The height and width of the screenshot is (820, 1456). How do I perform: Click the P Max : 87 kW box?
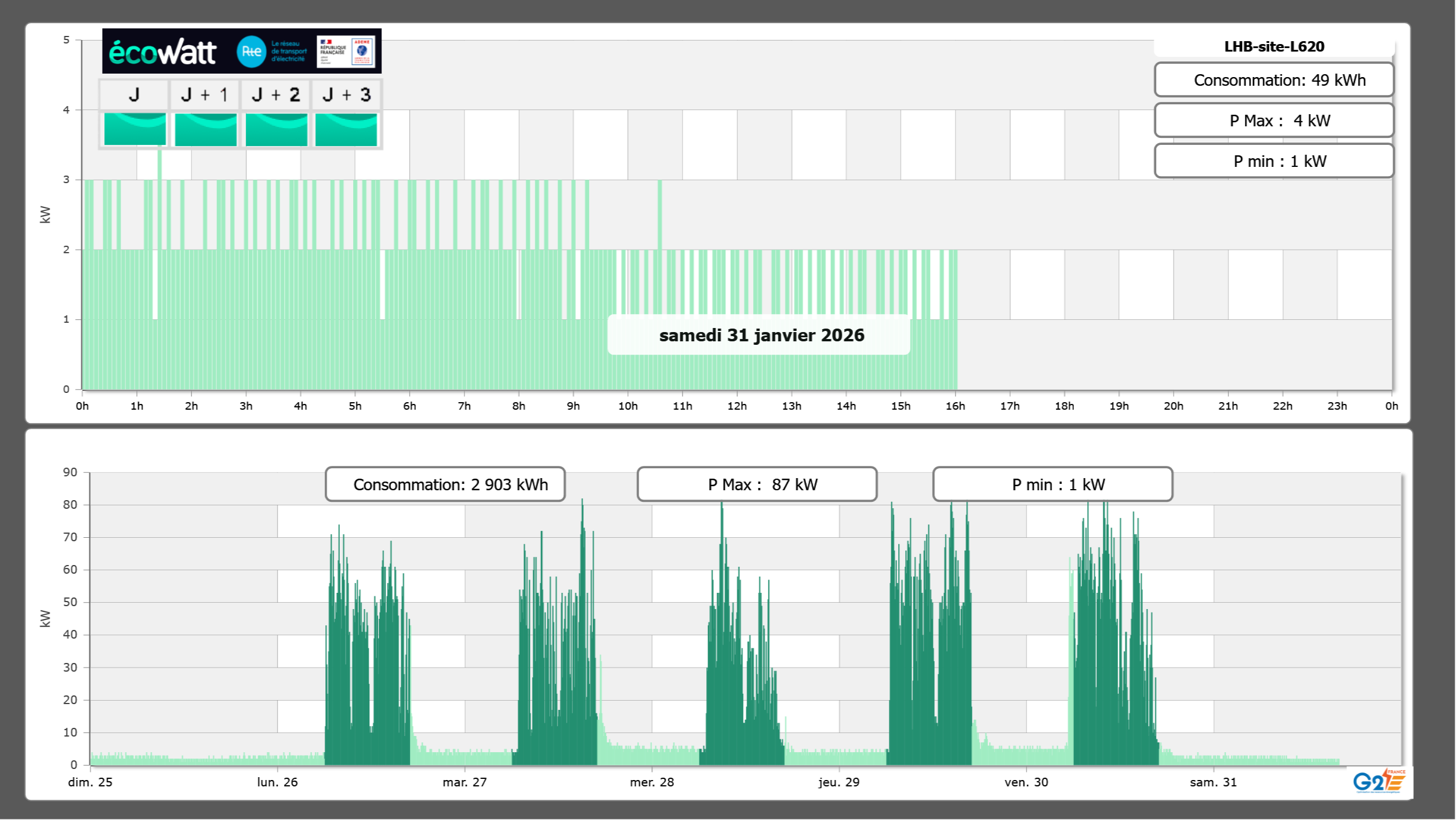757,484
